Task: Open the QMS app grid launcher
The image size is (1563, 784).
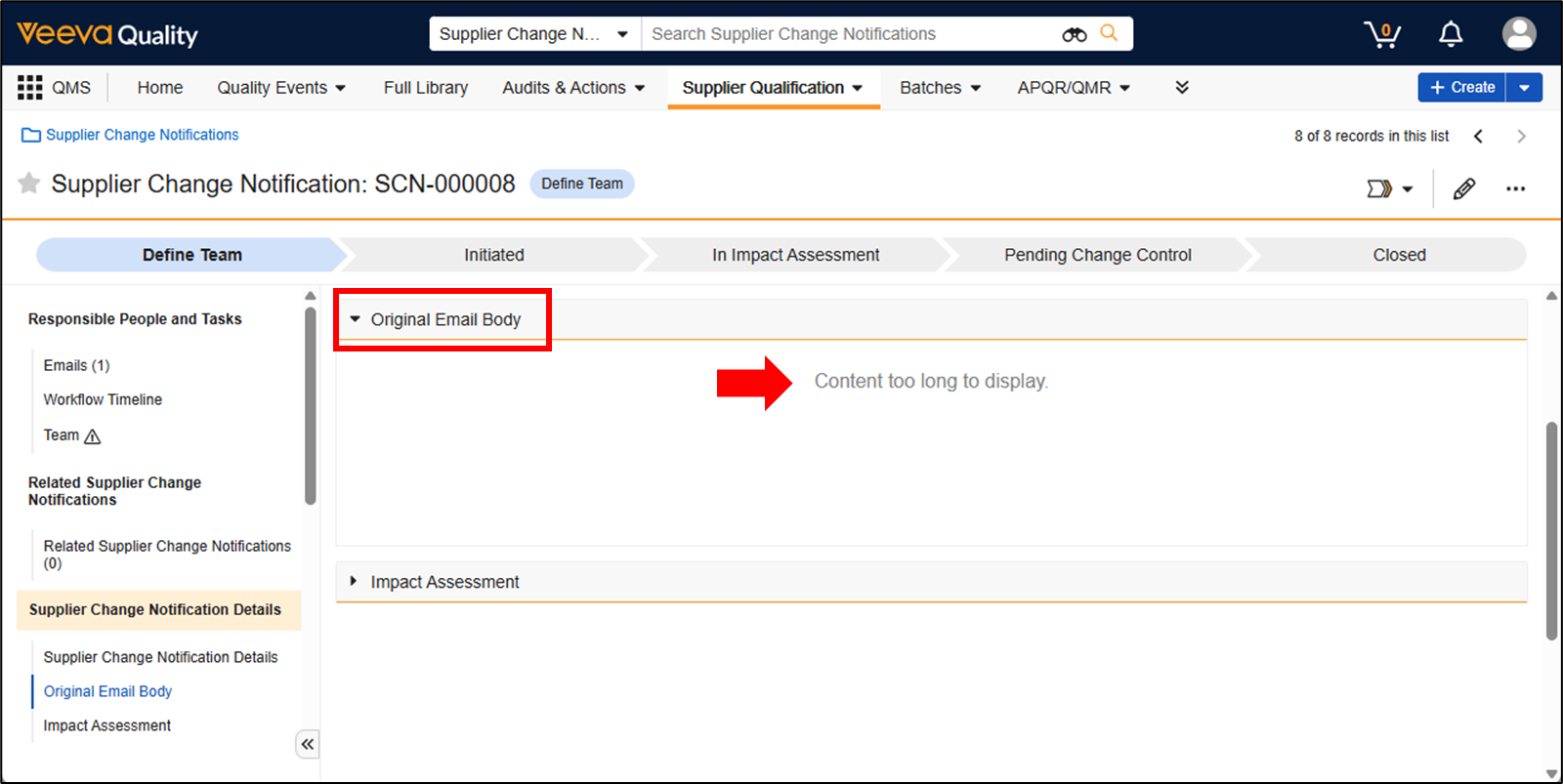Action: point(30,88)
